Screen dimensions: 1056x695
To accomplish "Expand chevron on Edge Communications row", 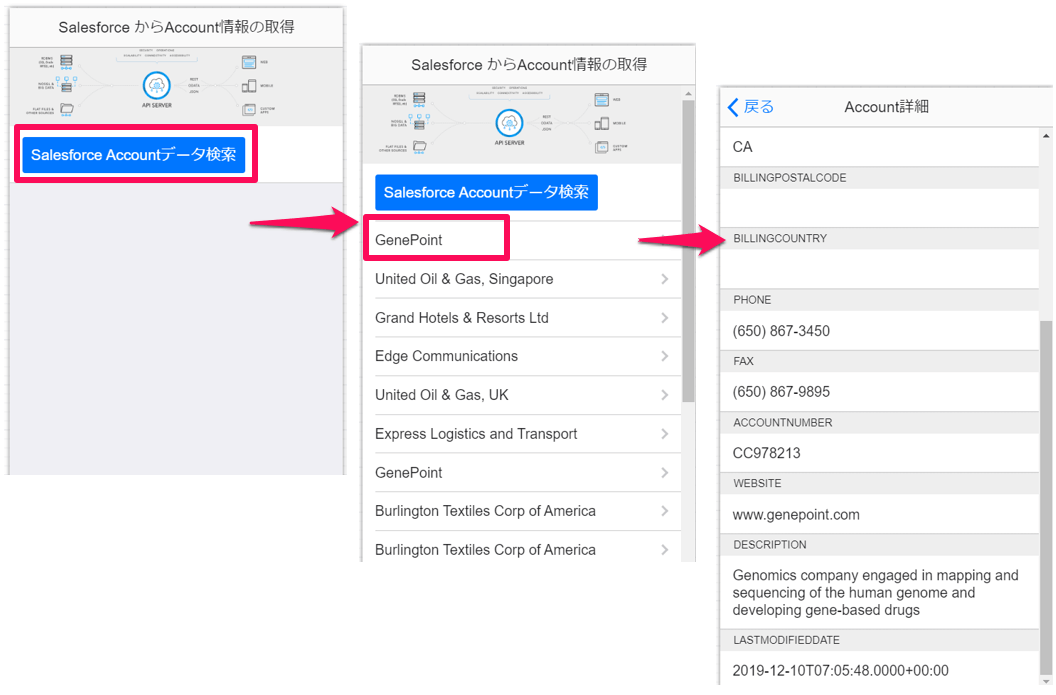I will [665, 356].
